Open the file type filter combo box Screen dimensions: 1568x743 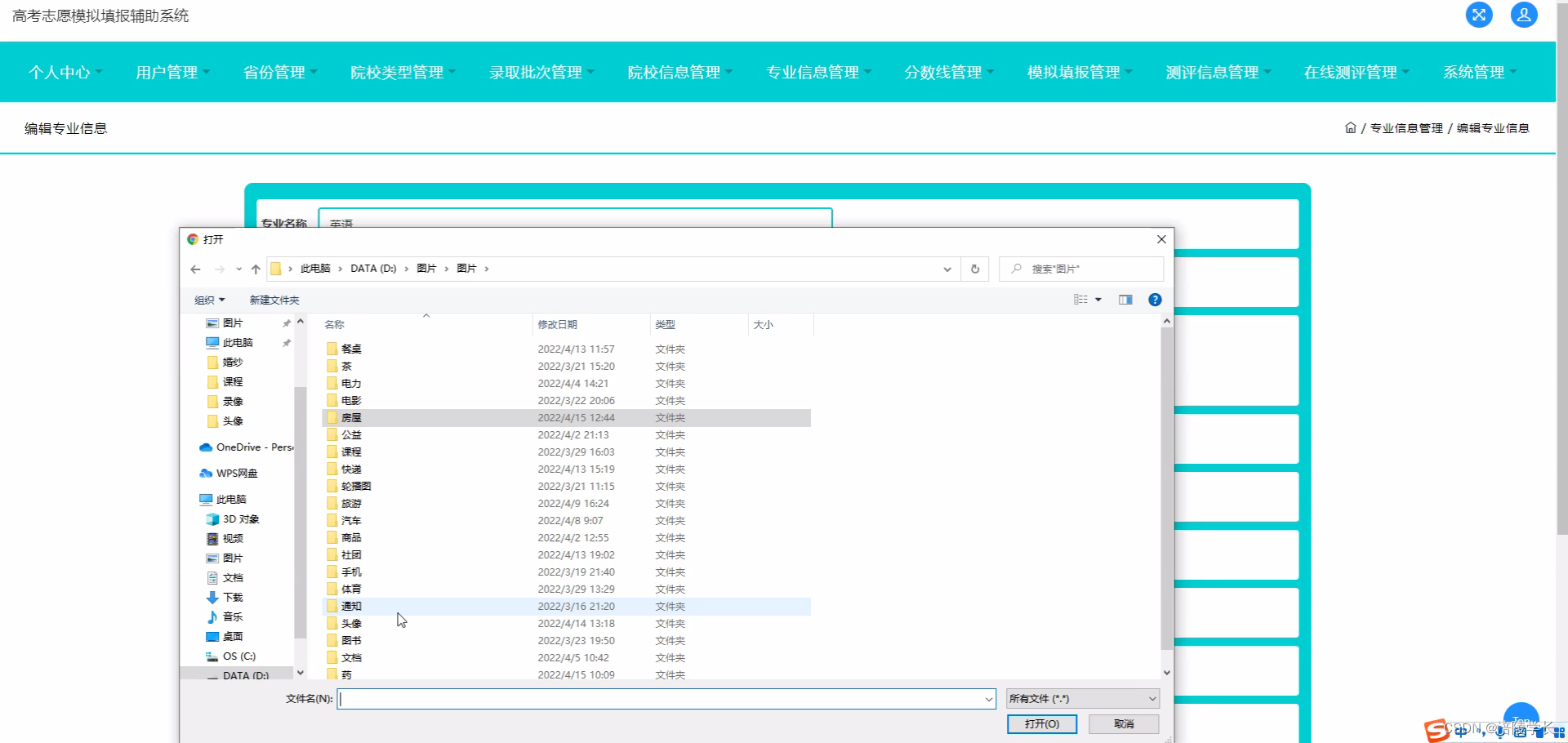(1083, 698)
